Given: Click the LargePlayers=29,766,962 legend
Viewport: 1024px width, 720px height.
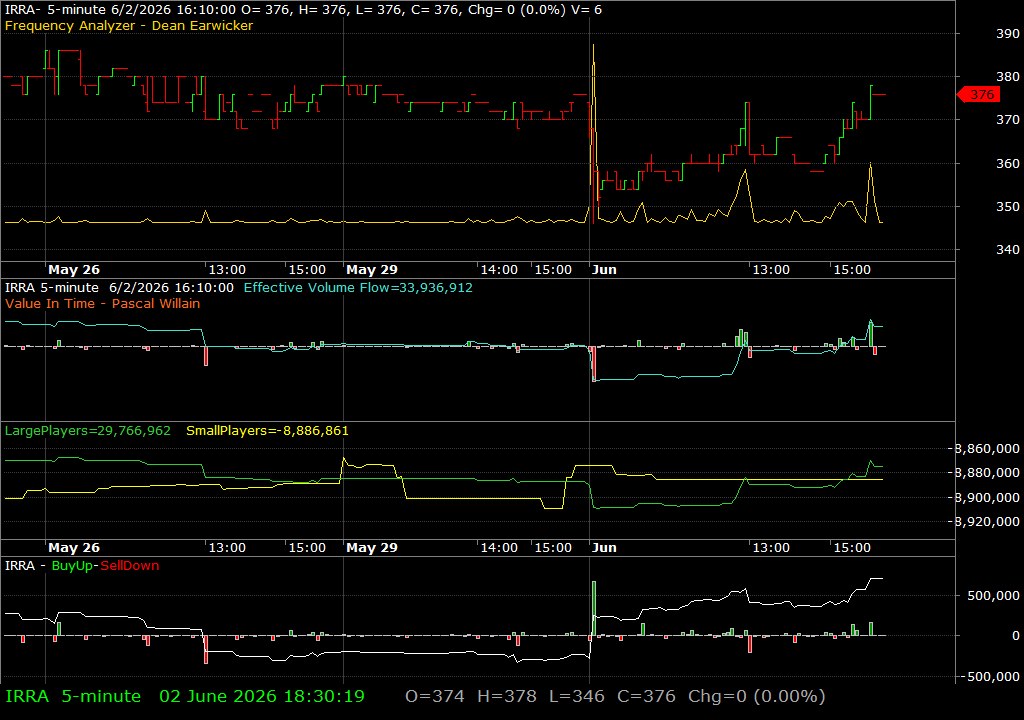Looking at the screenshot, I should [x=88, y=431].
